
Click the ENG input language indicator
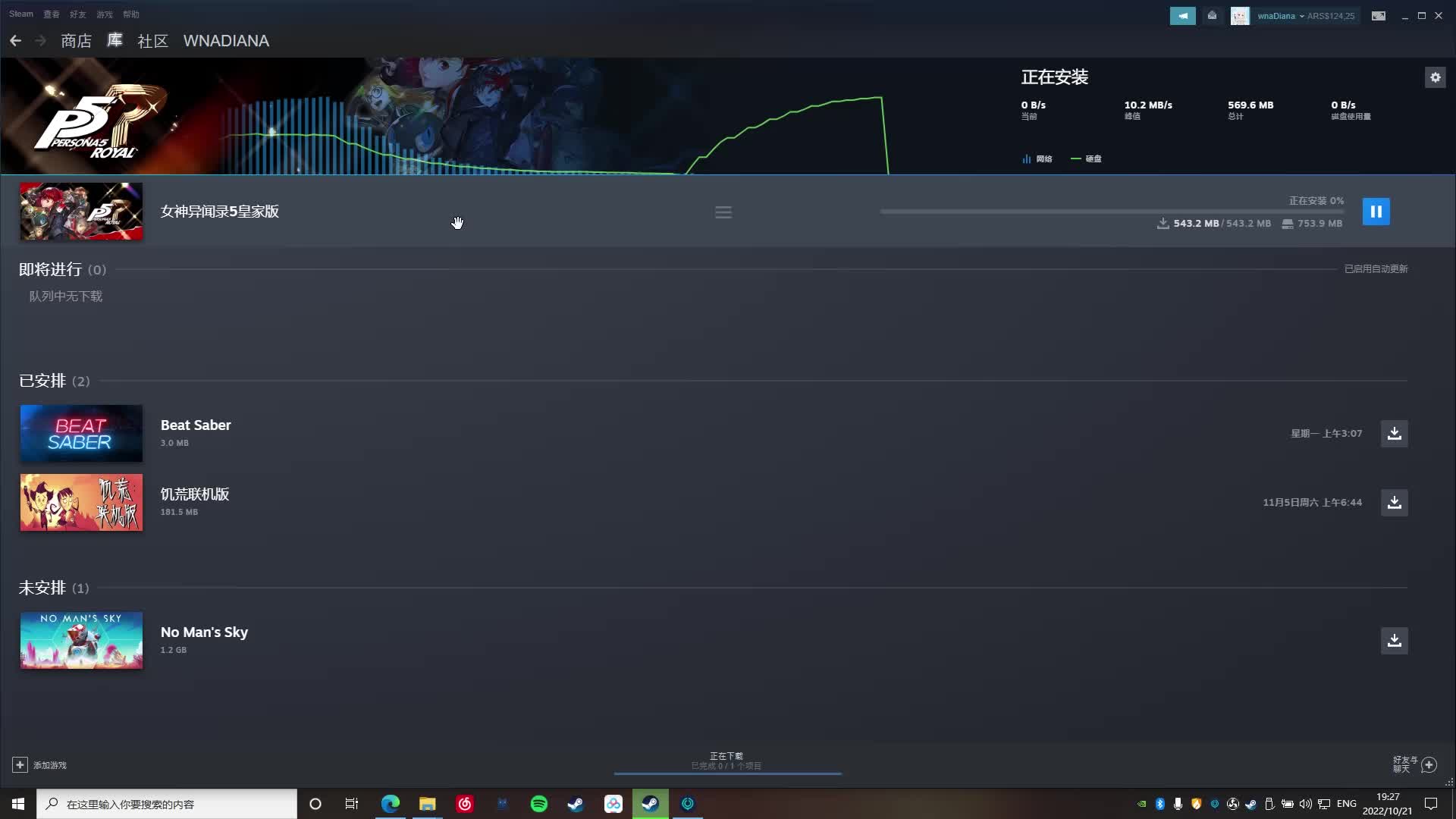pyautogui.click(x=1347, y=804)
